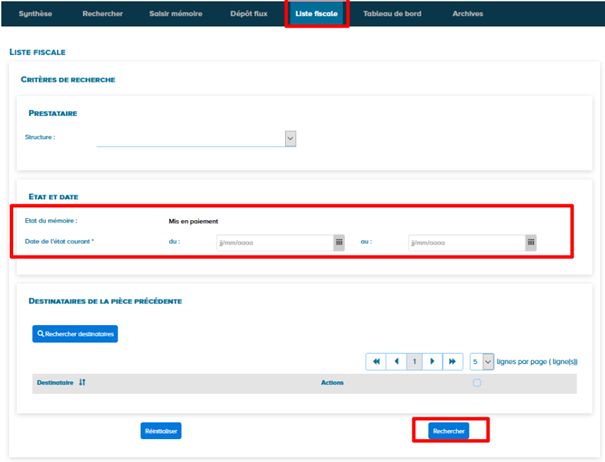Screen dimensions: 605x462
Task: Go to next page of results
Action: click(432, 361)
